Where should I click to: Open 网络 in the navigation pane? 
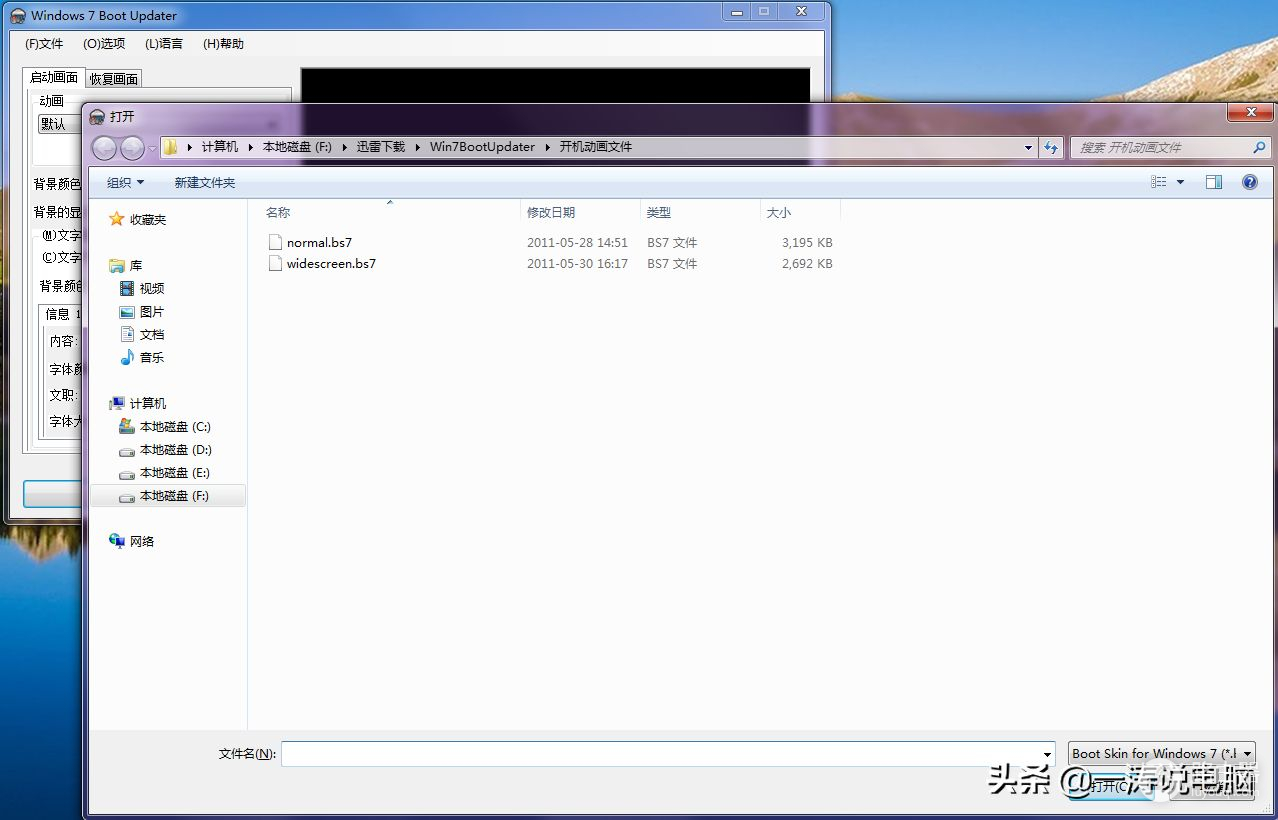tap(142, 542)
